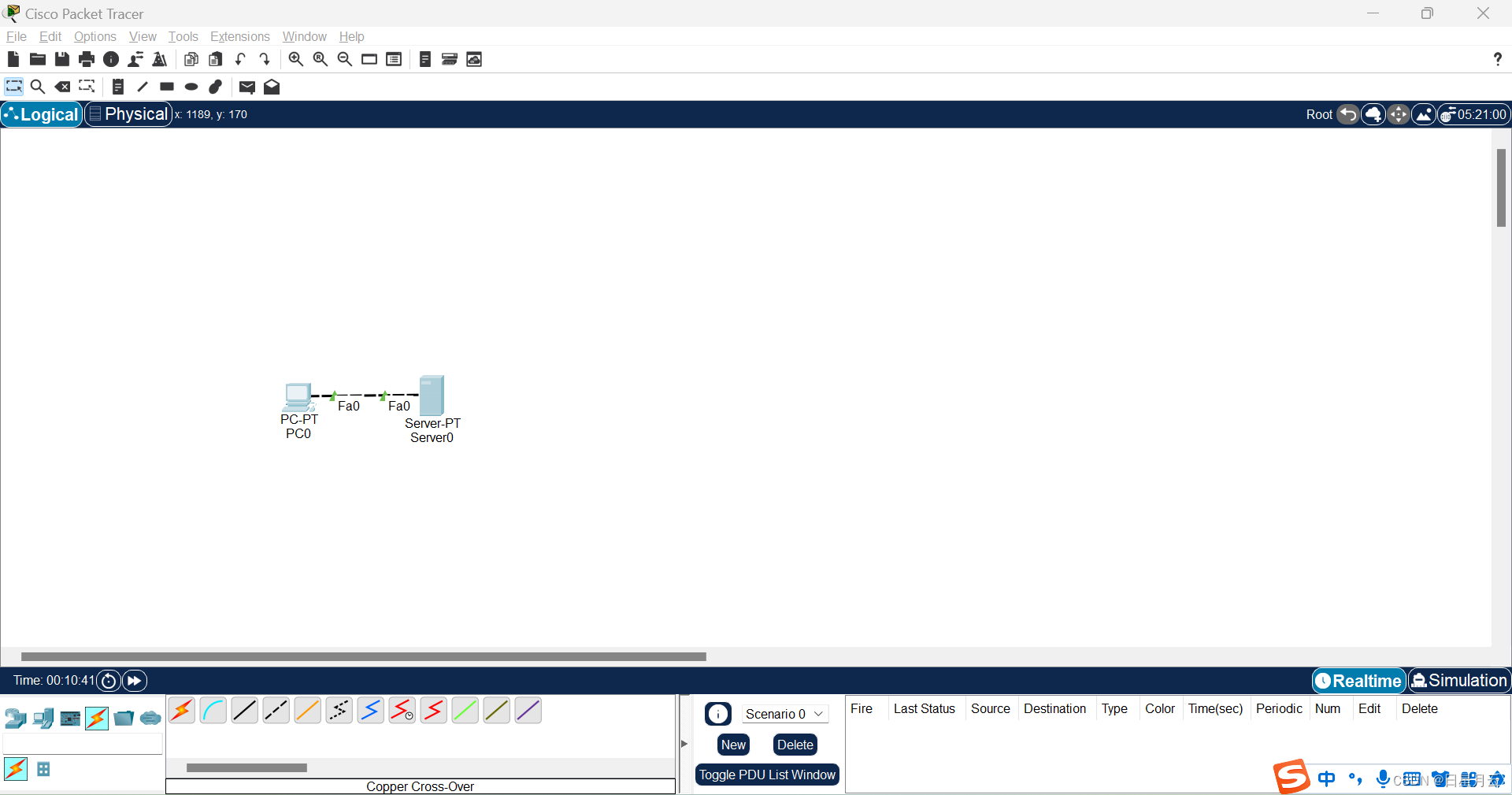
Task: Zoom out of the workspace
Action: (345, 59)
